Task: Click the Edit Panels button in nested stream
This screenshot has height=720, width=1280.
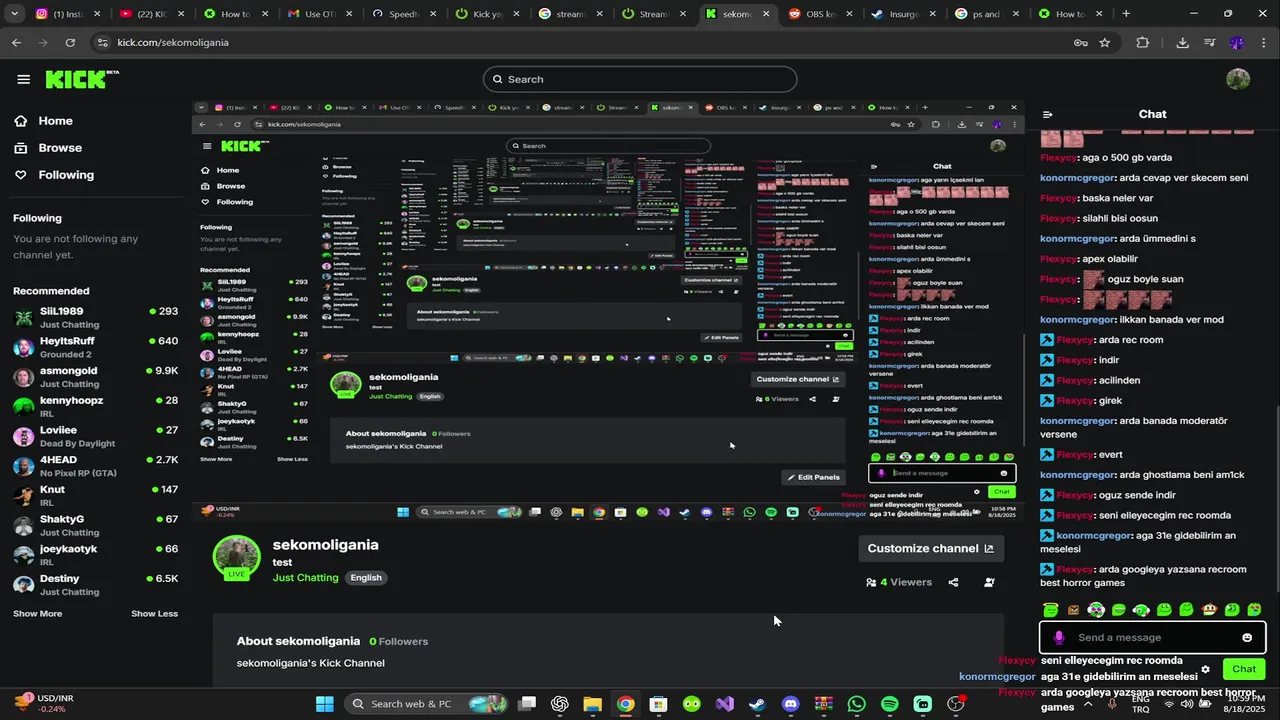Action: (x=813, y=477)
